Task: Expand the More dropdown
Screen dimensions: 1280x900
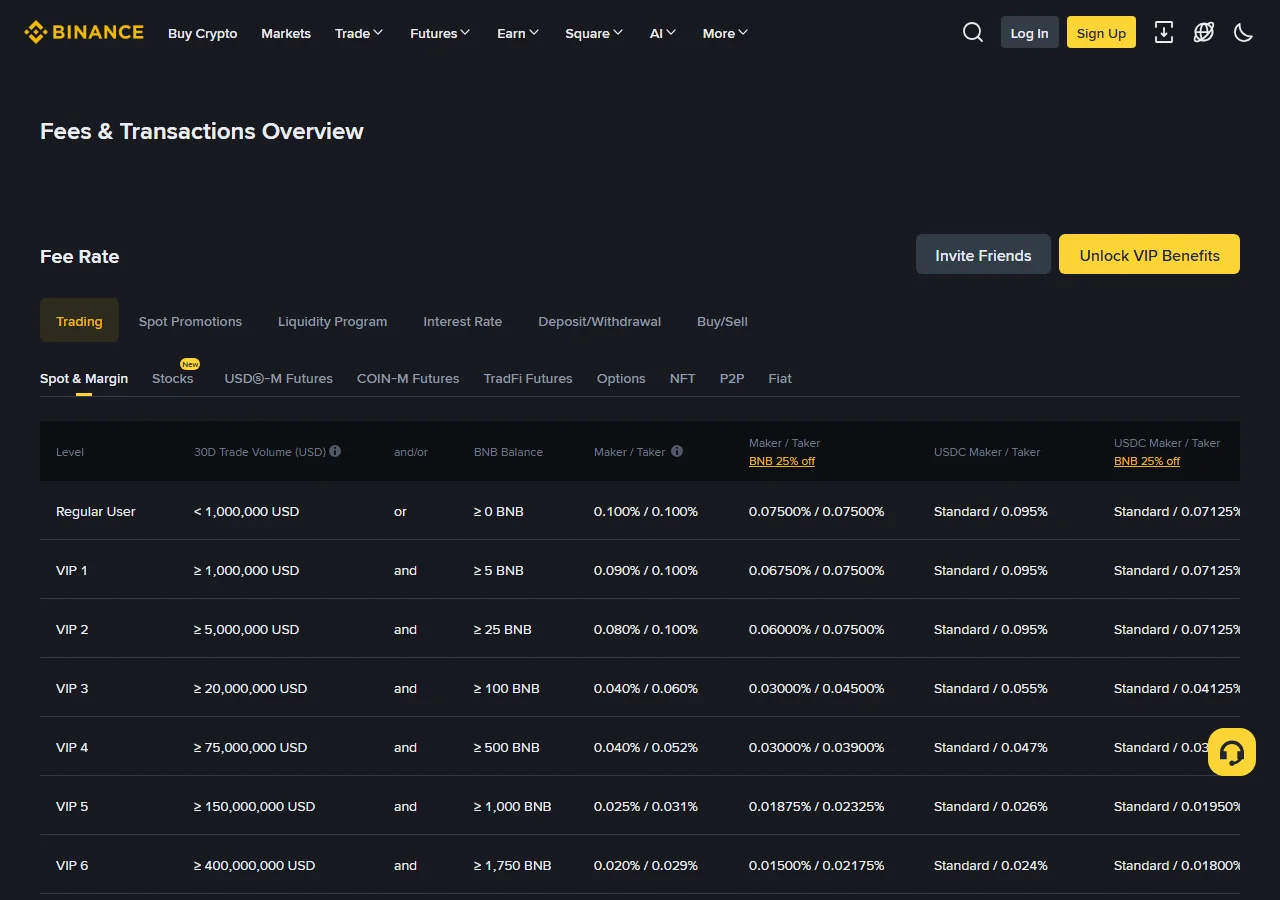Action: click(726, 33)
